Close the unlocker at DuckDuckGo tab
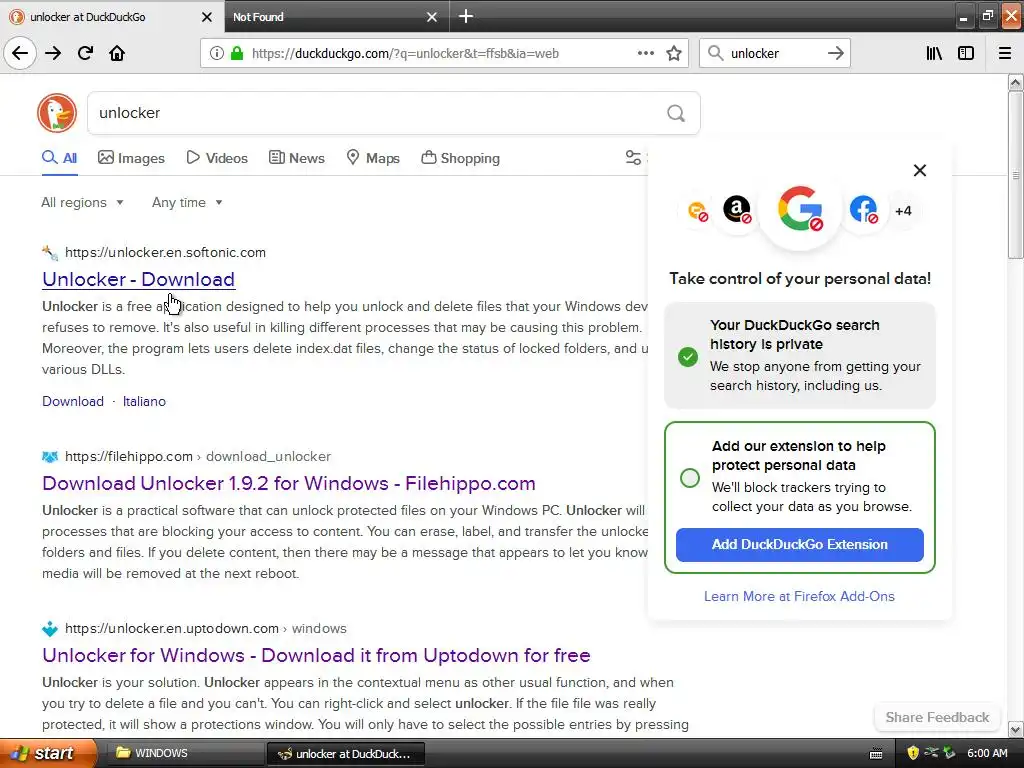This screenshot has height=768, width=1024. (207, 17)
